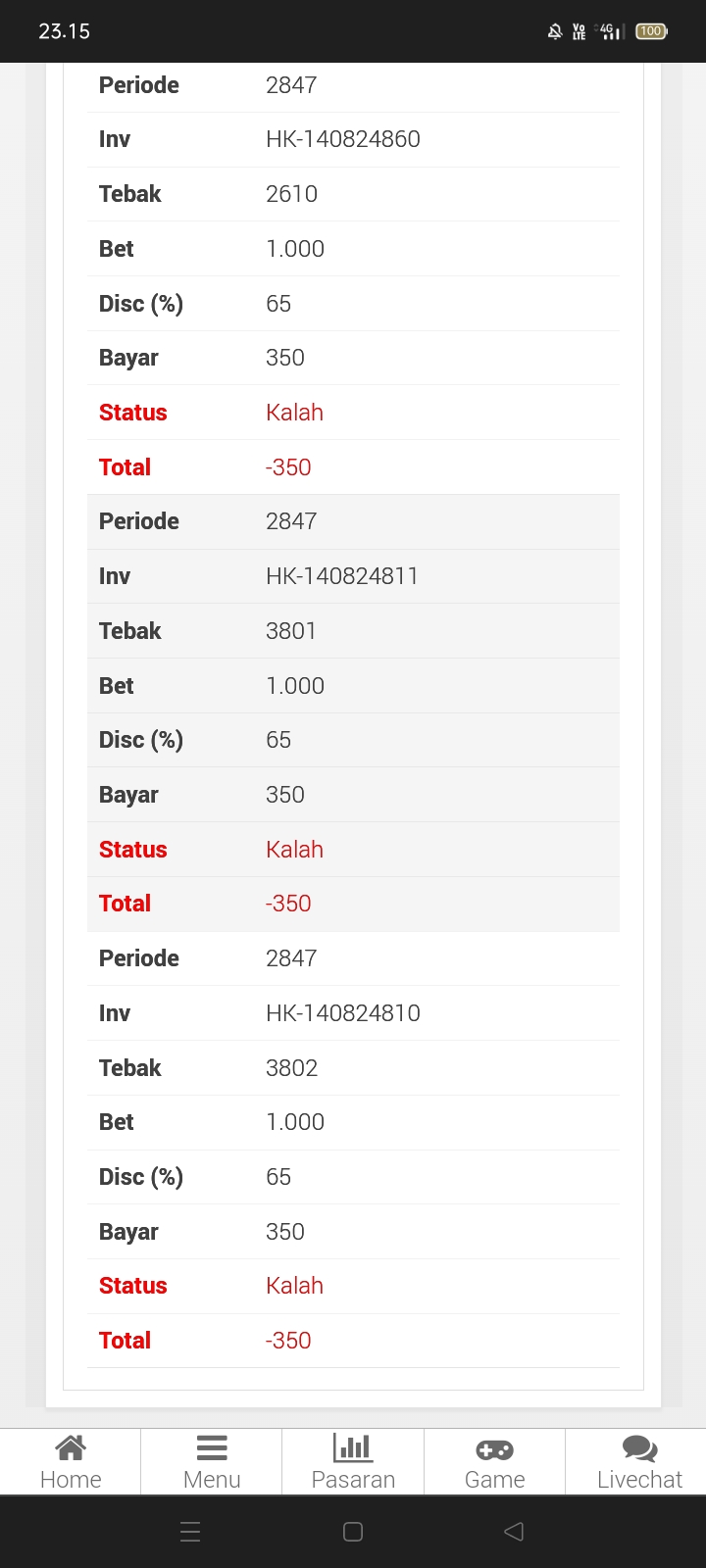Select invoice number HK-140824811
Image resolution: width=706 pixels, height=1568 pixels.
click(x=342, y=576)
